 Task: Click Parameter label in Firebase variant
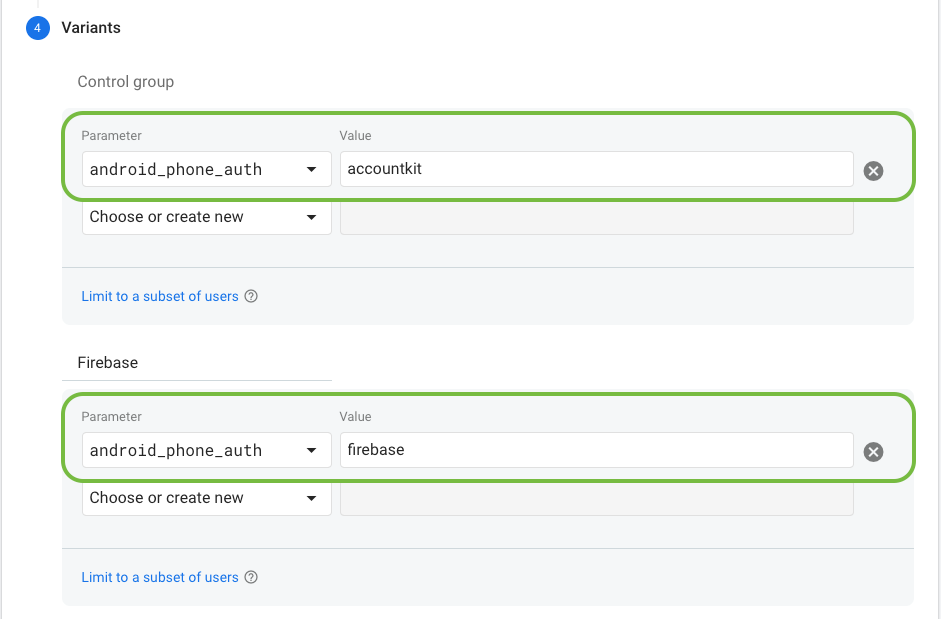(x=111, y=417)
